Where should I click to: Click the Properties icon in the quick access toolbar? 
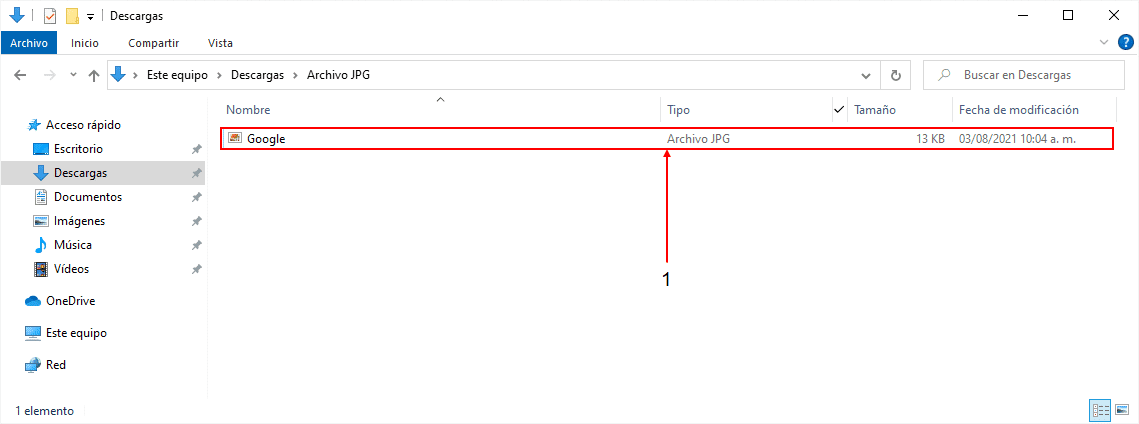pyautogui.click(x=50, y=15)
